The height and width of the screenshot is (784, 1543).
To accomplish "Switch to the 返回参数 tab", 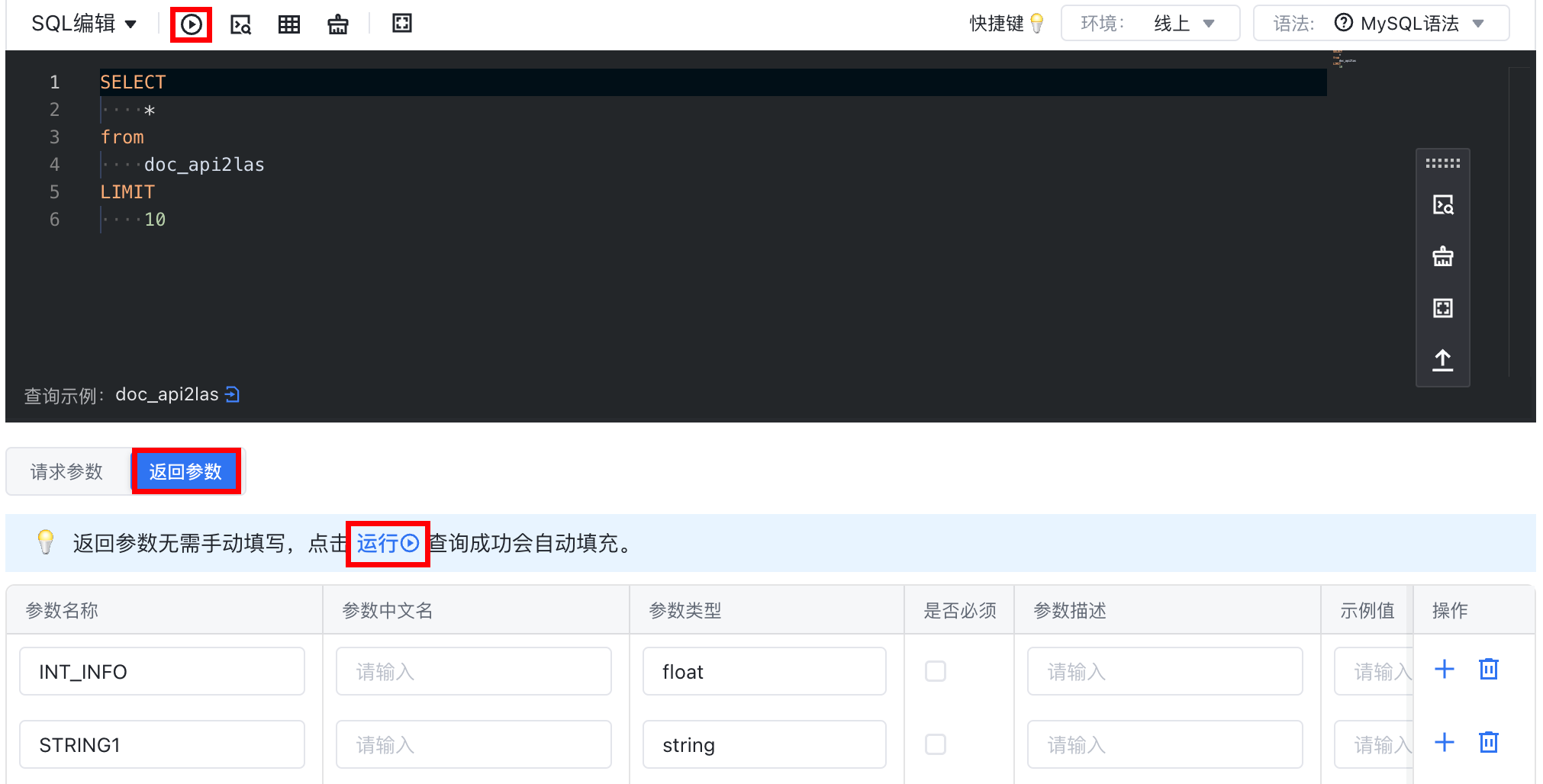I will click(x=185, y=471).
